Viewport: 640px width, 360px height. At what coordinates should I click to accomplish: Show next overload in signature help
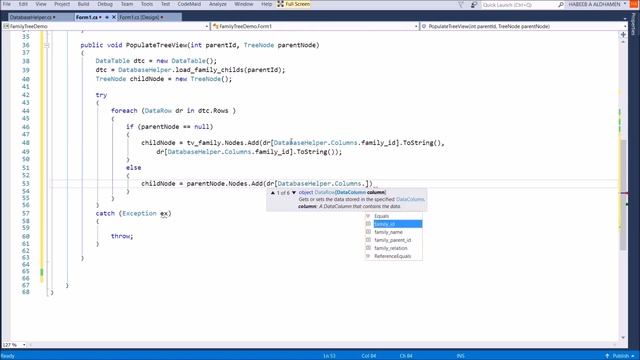[x=294, y=192]
